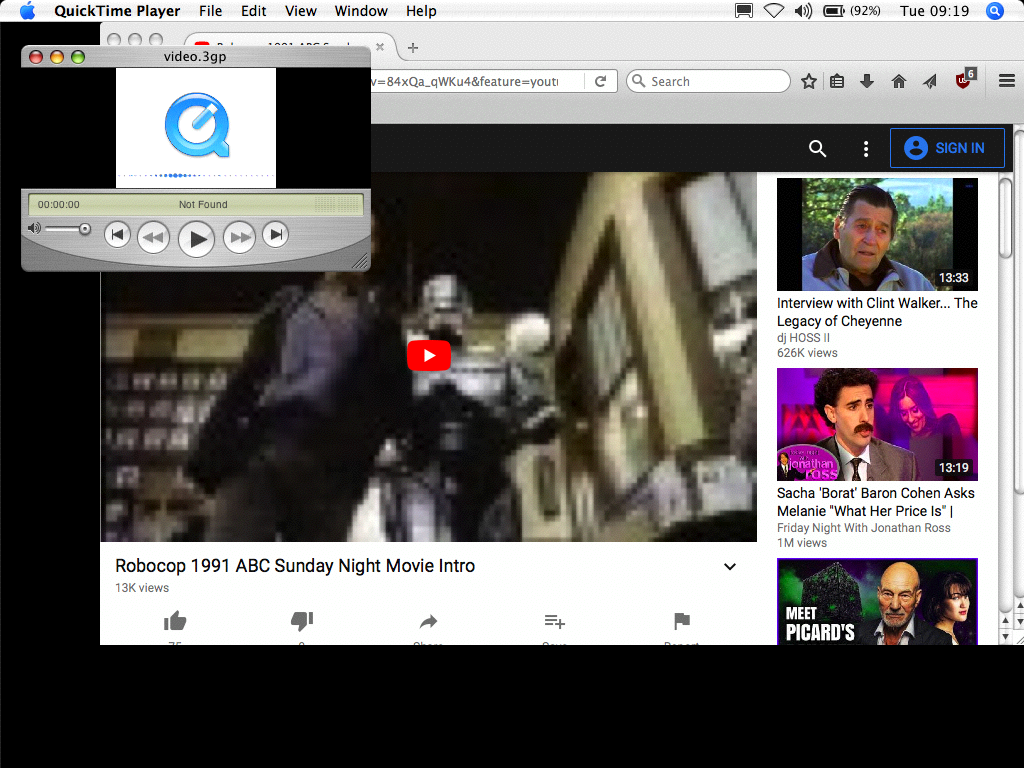Open 'Interview with Clint Walker' title link

point(877,312)
